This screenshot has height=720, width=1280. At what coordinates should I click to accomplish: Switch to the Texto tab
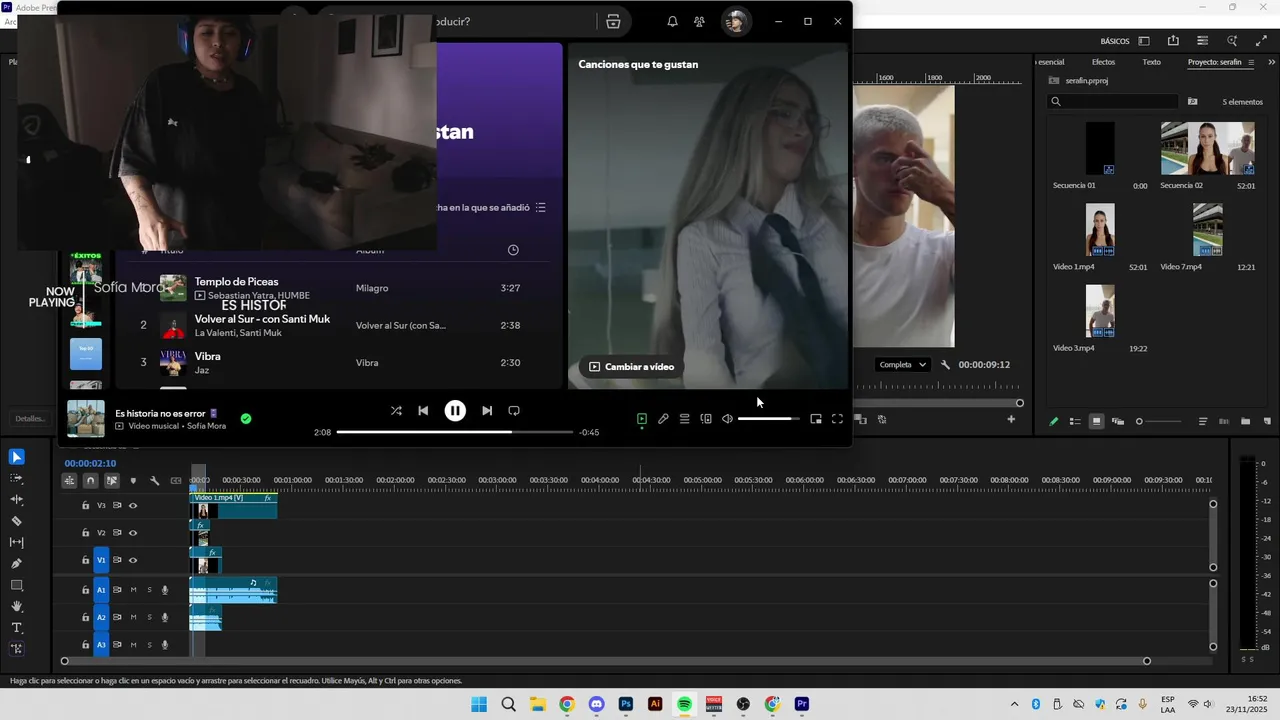(1152, 62)
